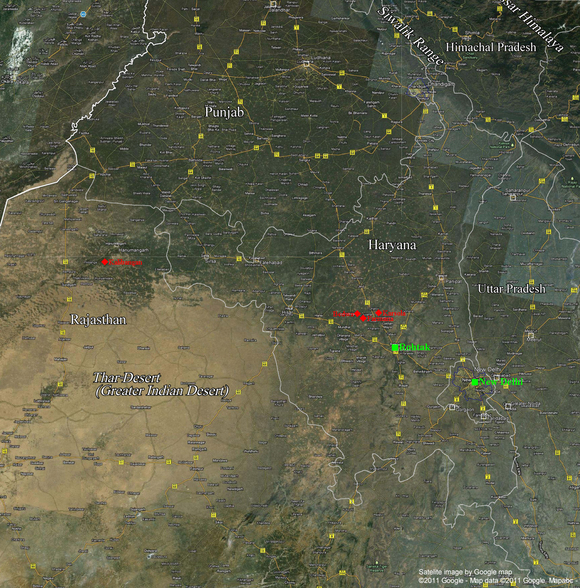Select the Haryana state label
Image resolution: width=580 pixels, height=588 pixels.
[392, 245]
